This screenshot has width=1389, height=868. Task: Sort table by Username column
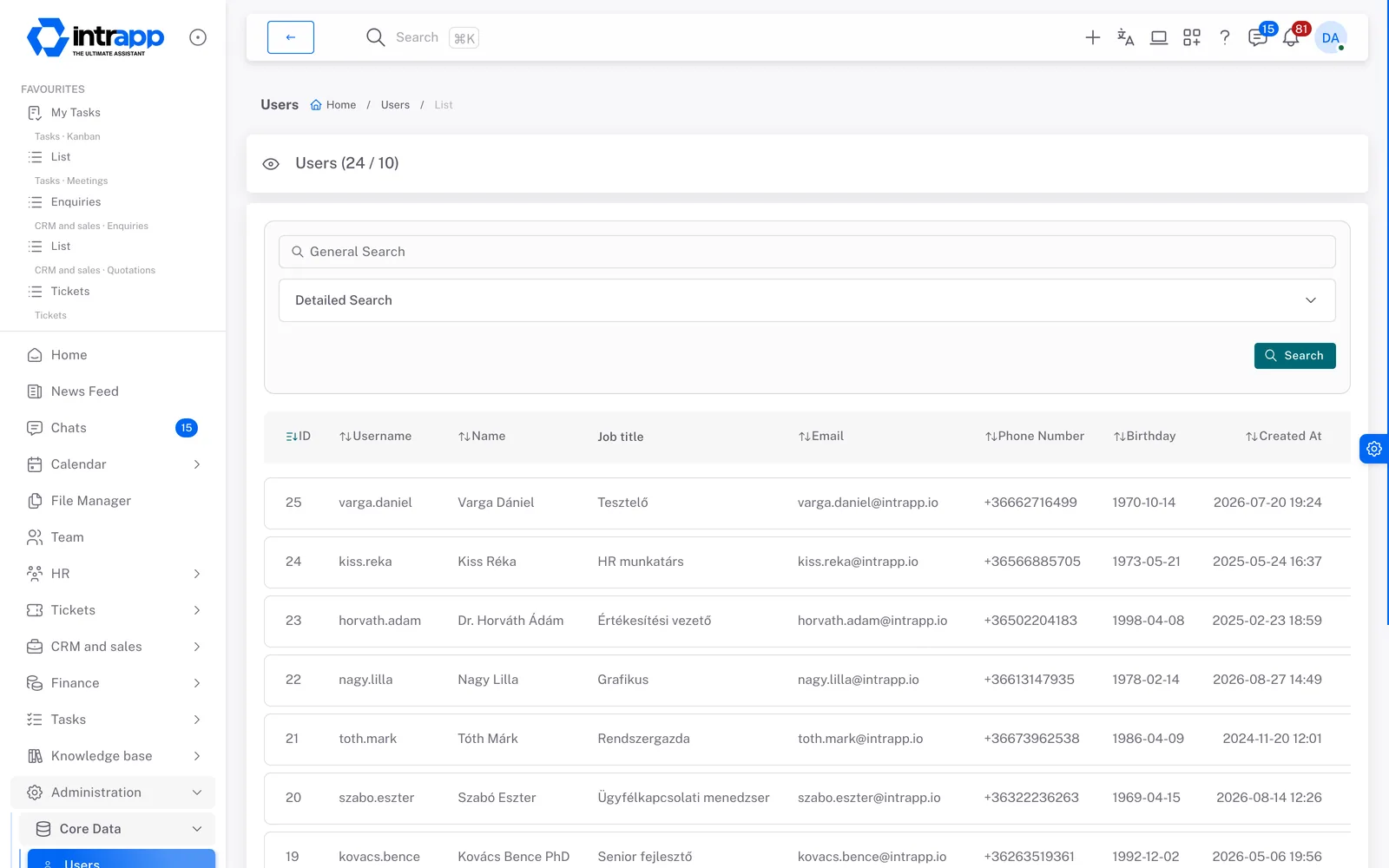coord(375,437)
